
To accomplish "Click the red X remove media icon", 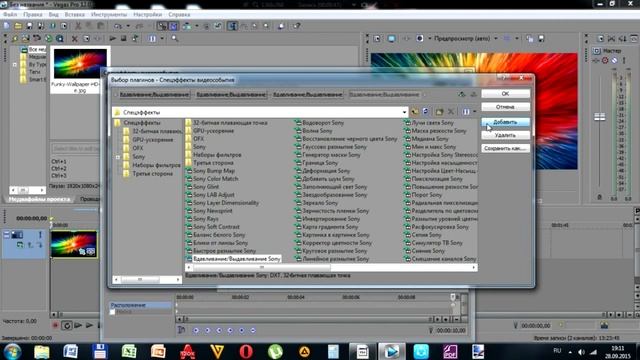I will [74, 39].
